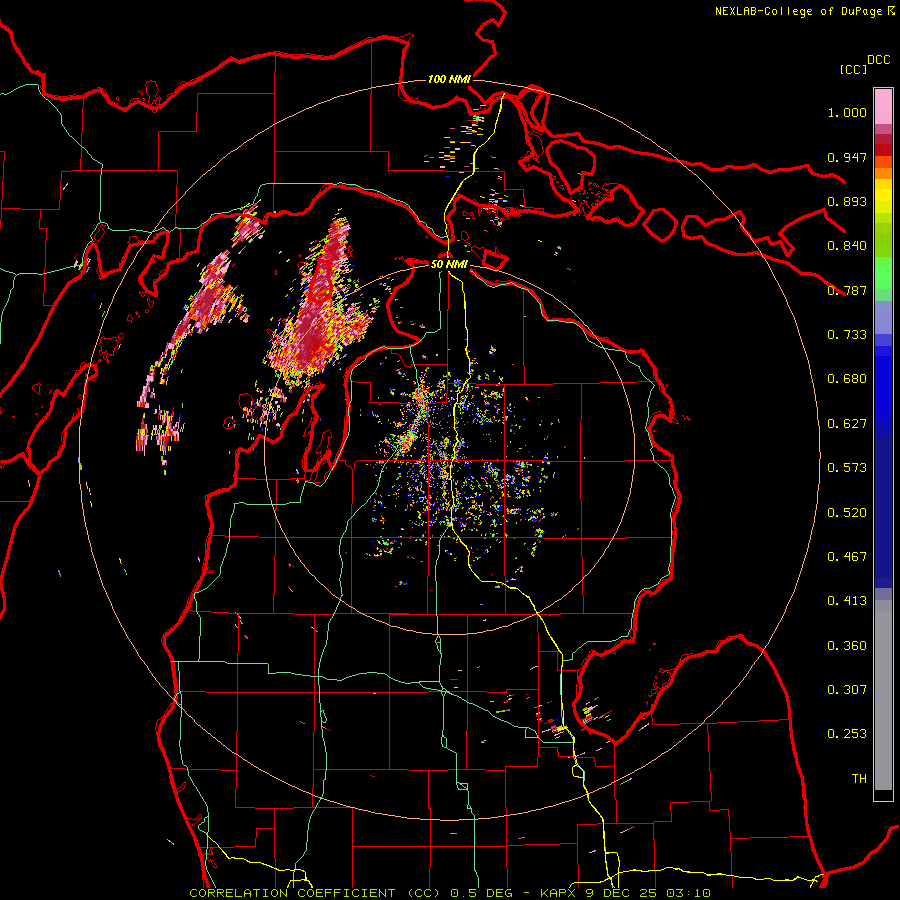This screenshot has width=900, height=900.
Task: Click the 0.253 color scale value
Action: [x=847, y=734]
